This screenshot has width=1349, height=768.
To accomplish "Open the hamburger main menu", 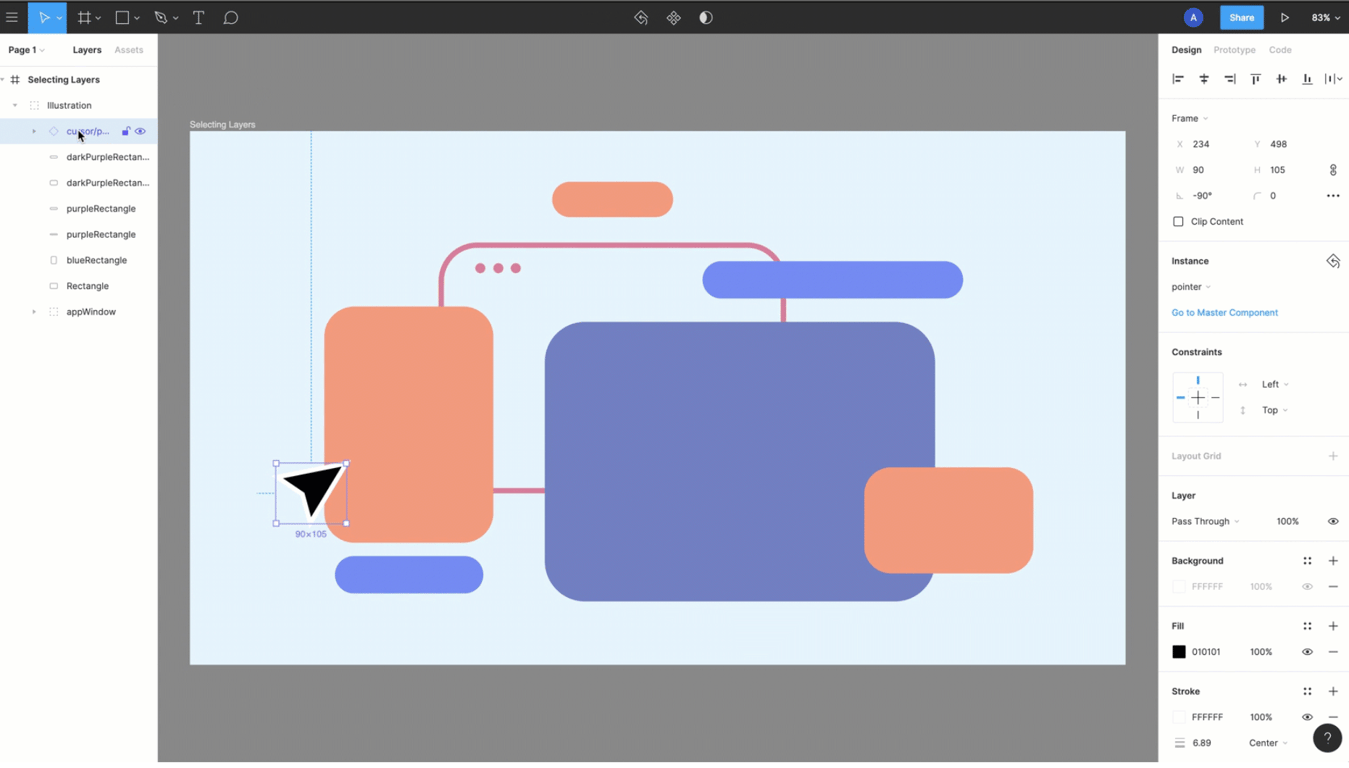I will tap(12, 17).
